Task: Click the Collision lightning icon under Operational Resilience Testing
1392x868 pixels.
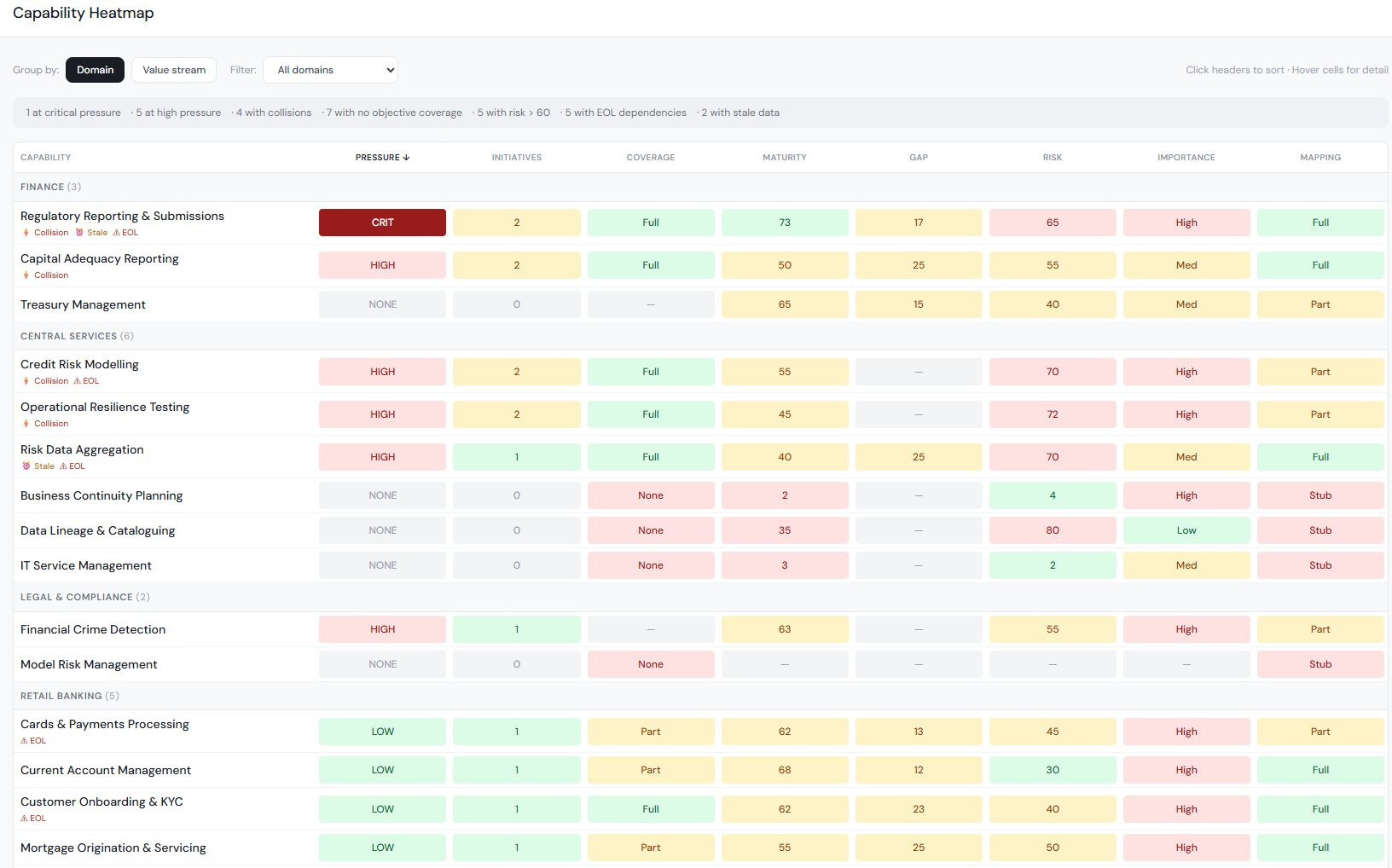Action: pyautogui.click(x=26, y=423)
